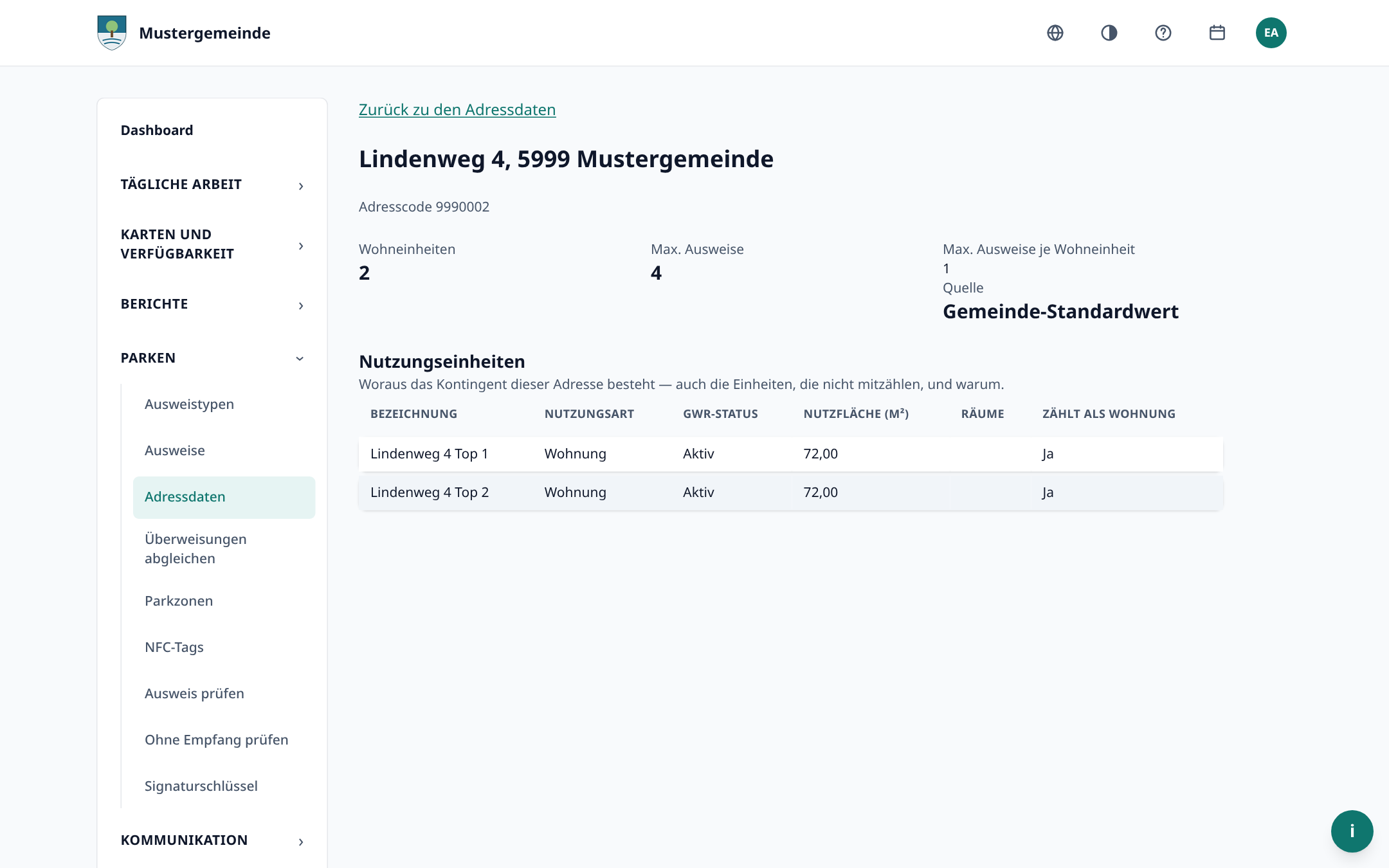The height and width of the screenshot is (868, 1389).
Task: Expand the BERICHTE chevron
Action: click(300, 306)
